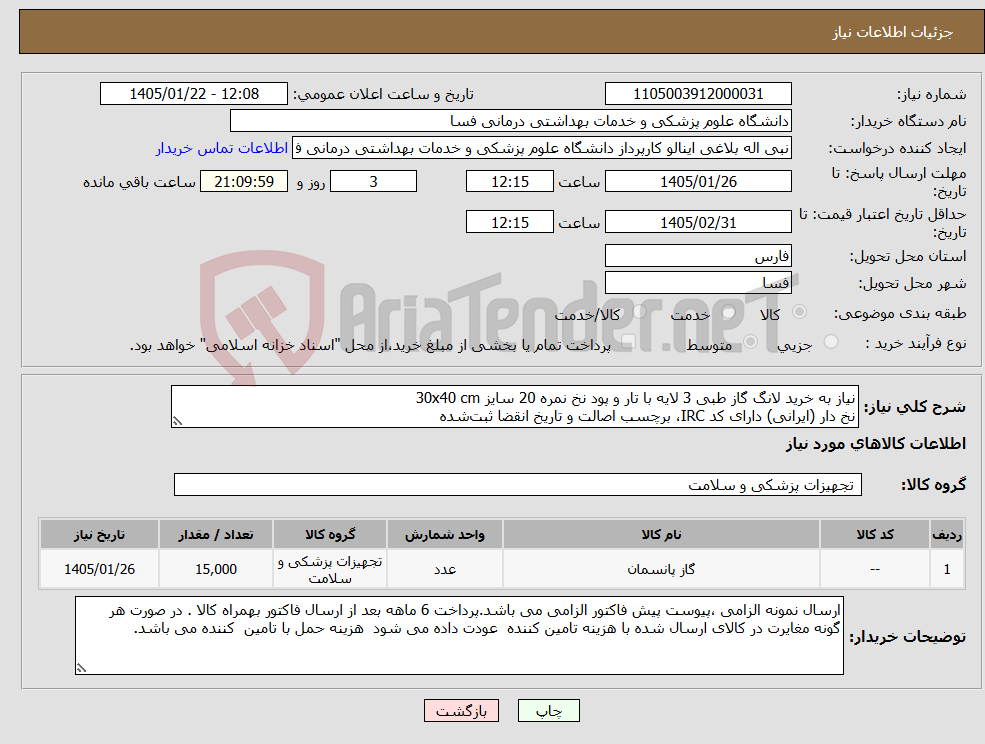This screenshot has height=744, width=985.
Task: Click the goods group field تجهیزات پزشکی و سلامت
Action: click(518, 484)
